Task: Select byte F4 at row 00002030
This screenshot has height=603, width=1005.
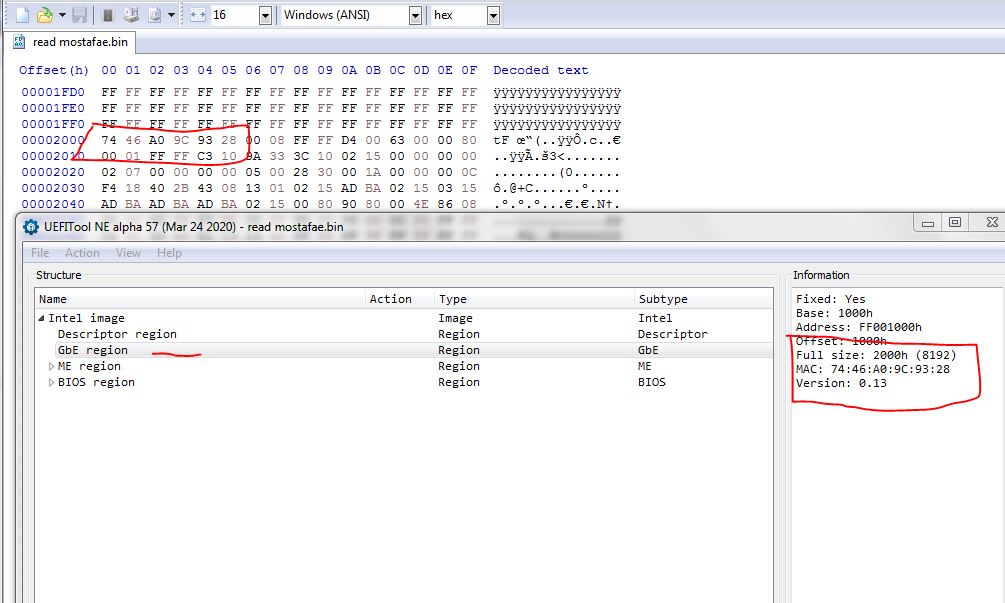Action: [109, 188]
